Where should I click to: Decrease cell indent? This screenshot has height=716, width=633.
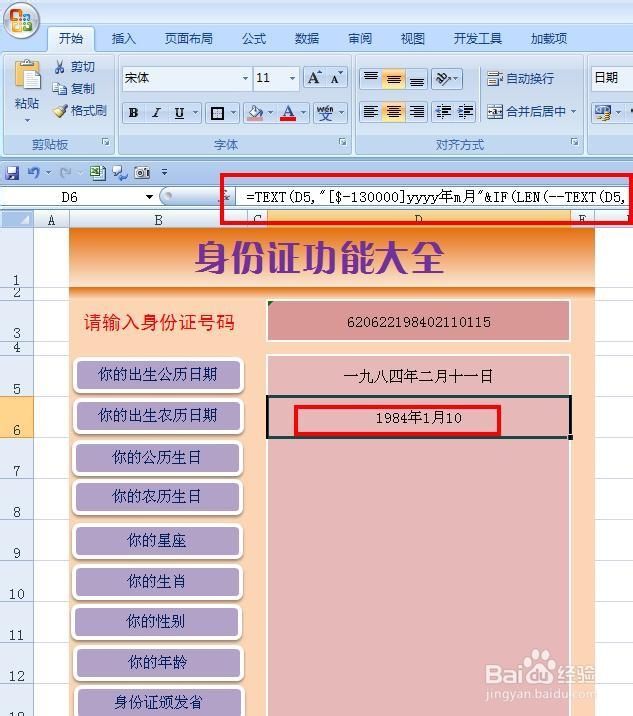tap(443, 112)
